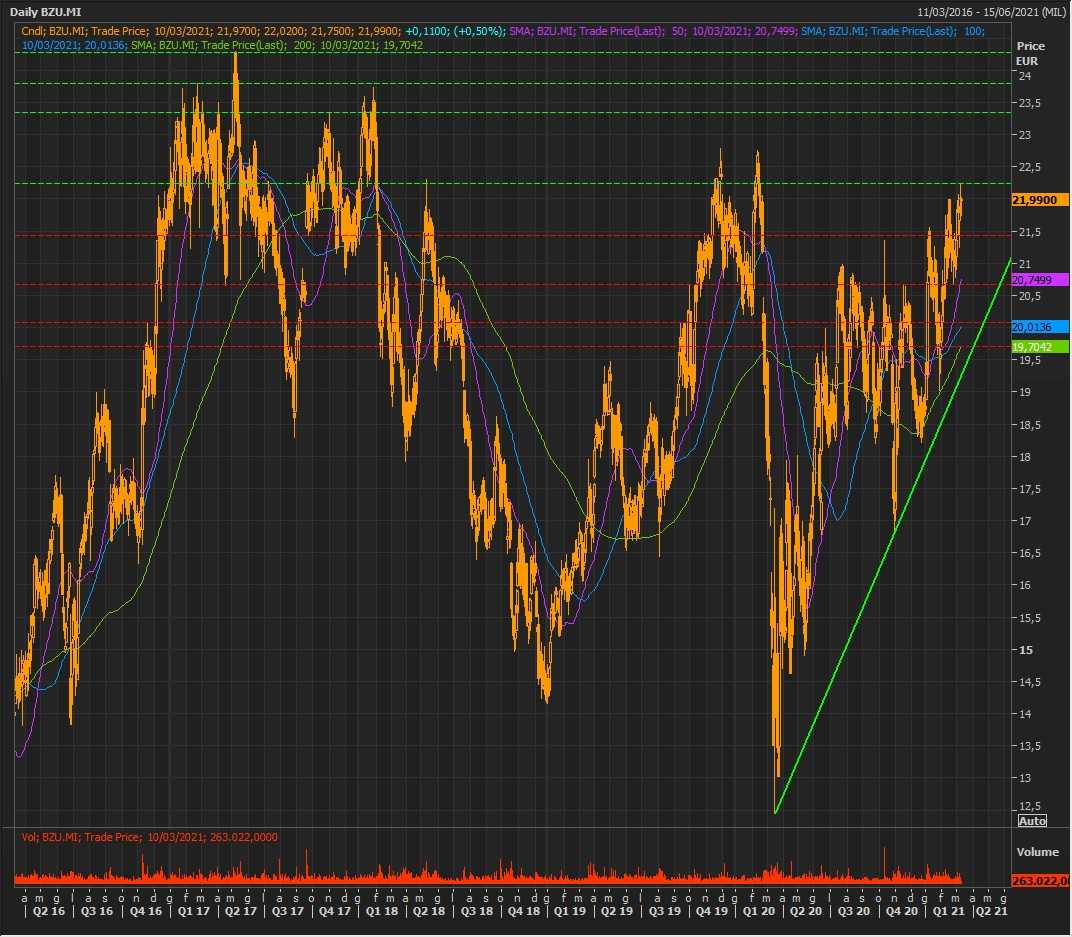Viewport: 1072px width, 937px height.
Task: Click the 14 price axis tick
Action: (1025, 714)
